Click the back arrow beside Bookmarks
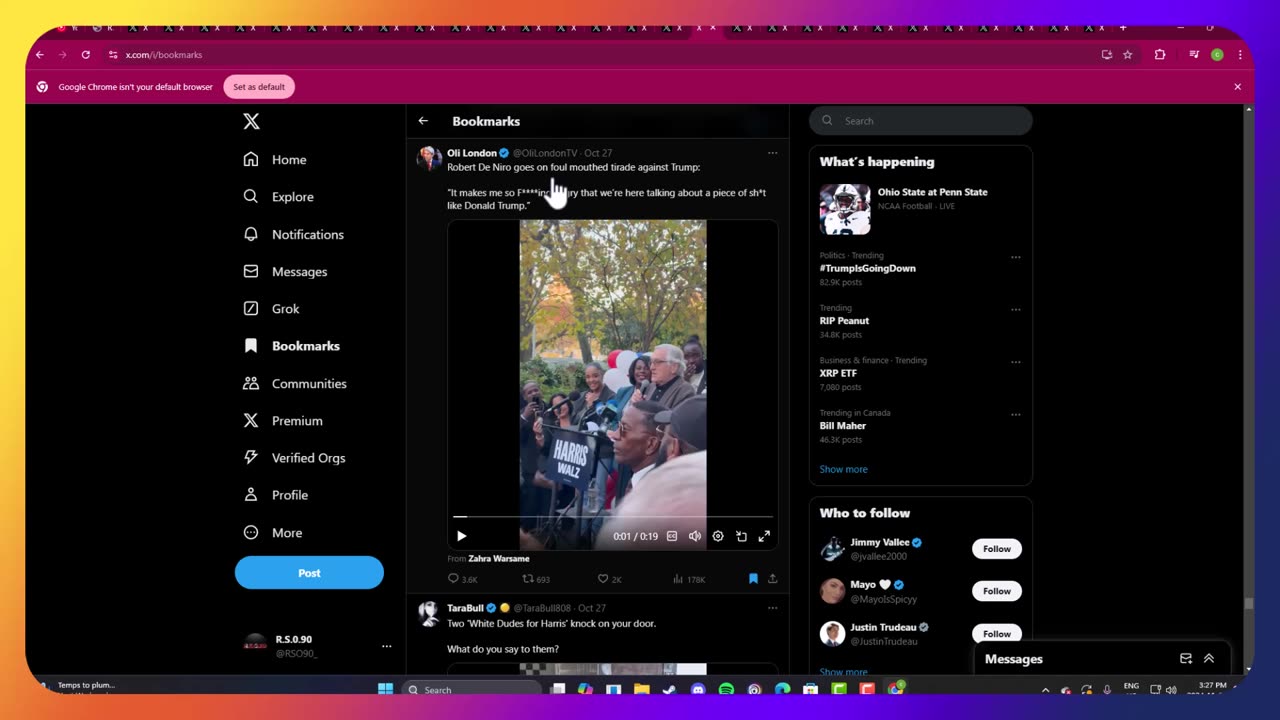 click(x=423, y=121)
